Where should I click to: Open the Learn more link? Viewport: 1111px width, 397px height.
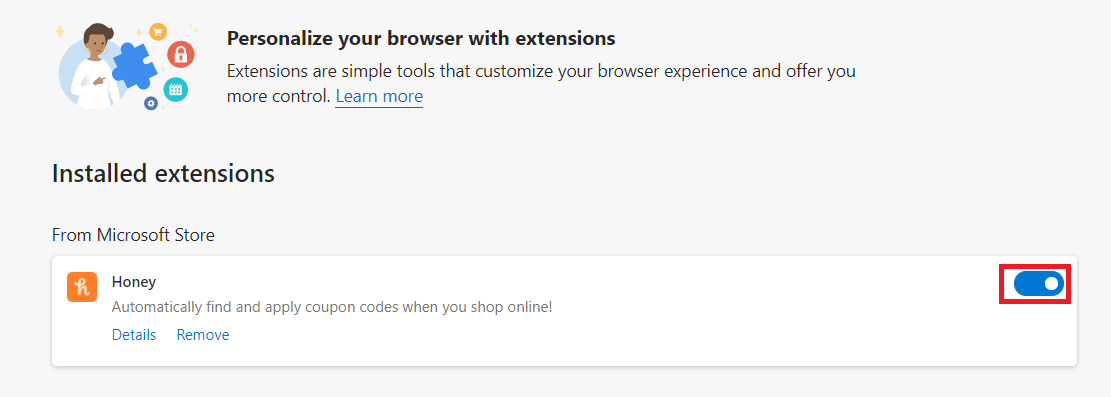(x=379, y=96)
